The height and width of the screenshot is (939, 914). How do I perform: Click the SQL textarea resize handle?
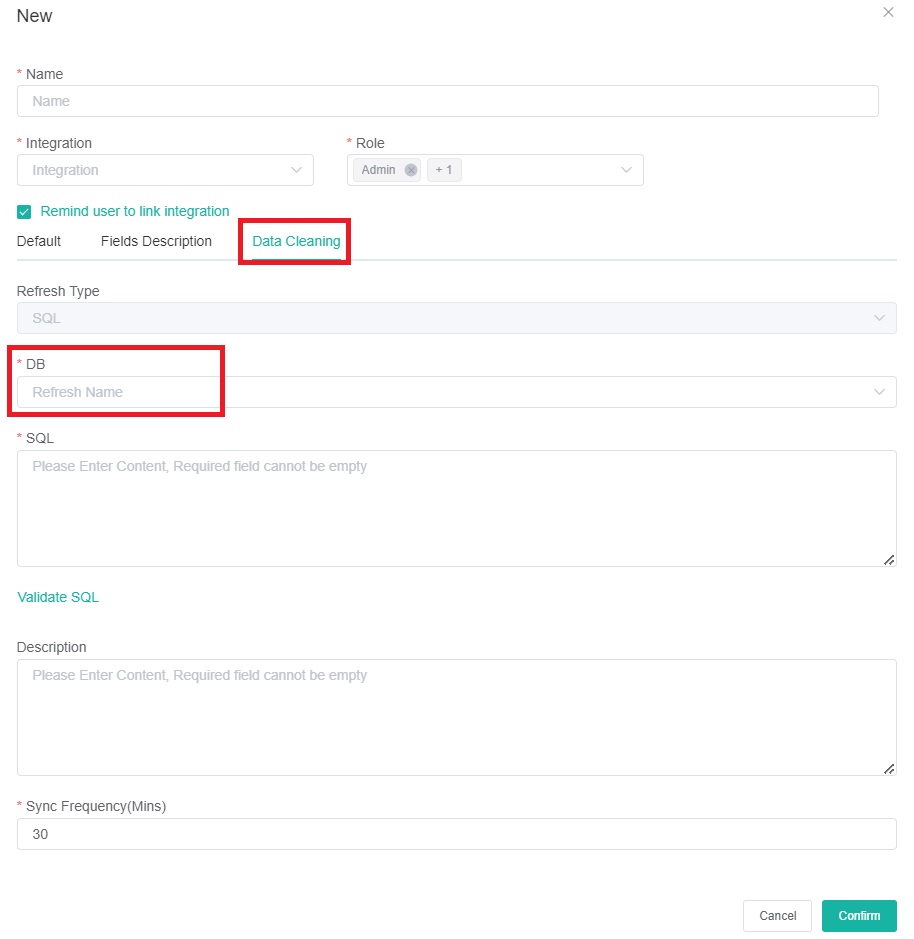888,561
